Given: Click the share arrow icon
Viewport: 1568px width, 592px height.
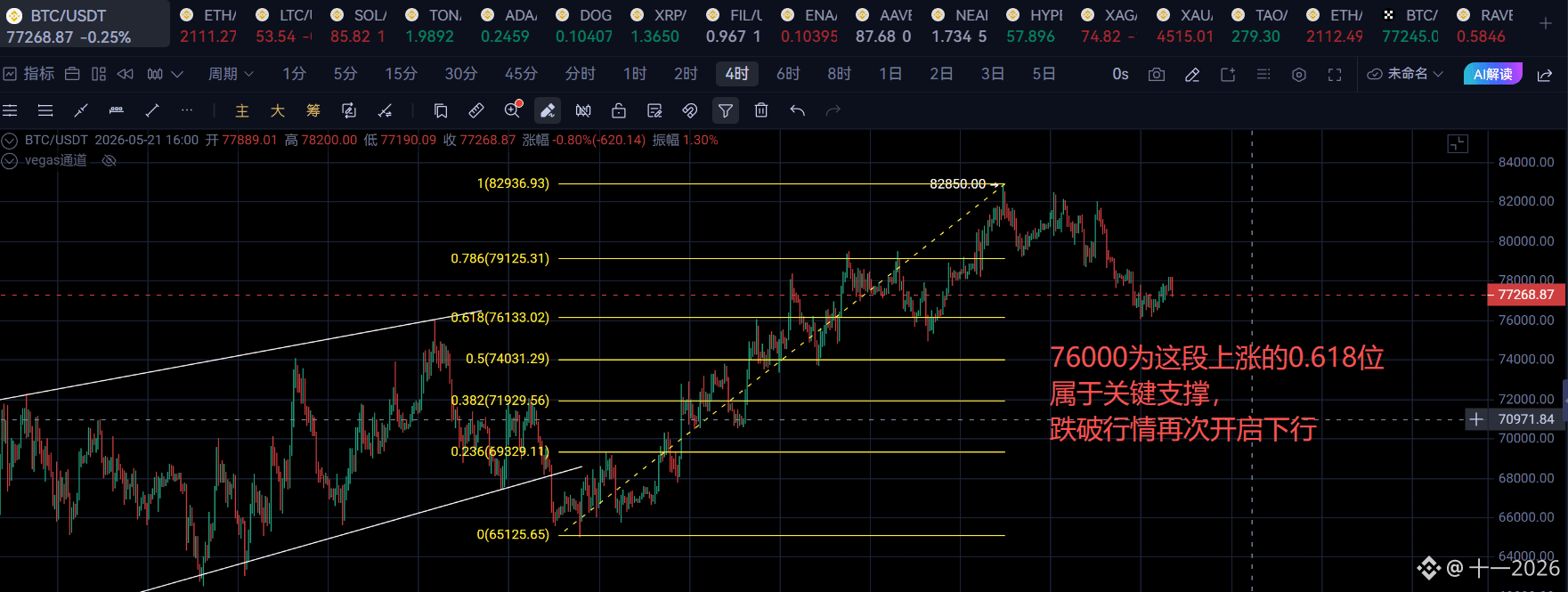Looking at the screenshot, I should [x=1545, y=75].
